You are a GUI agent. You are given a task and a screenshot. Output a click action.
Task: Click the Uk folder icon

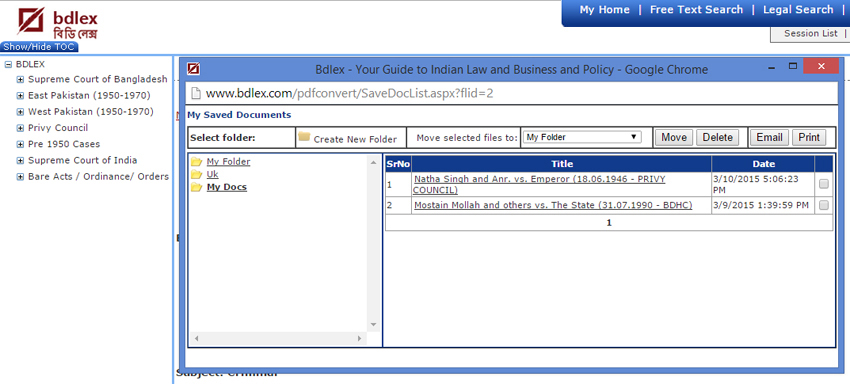click(196, 174)
